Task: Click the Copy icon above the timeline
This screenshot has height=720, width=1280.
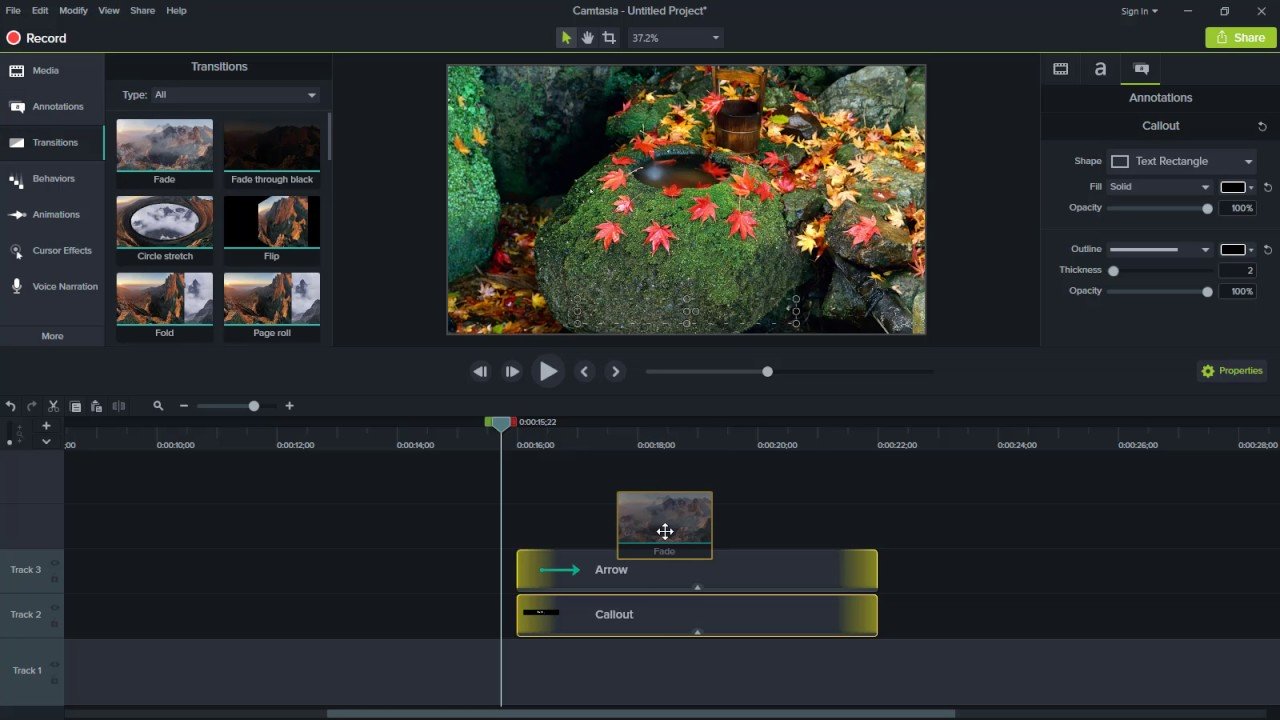Action: pyautogui.click(x=75, y=406)
